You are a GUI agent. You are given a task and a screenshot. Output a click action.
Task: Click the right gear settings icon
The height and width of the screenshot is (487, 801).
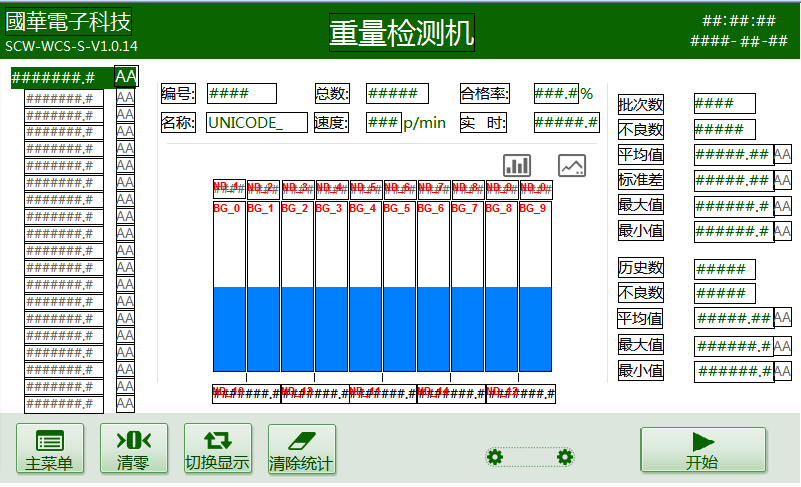[565, 457]
